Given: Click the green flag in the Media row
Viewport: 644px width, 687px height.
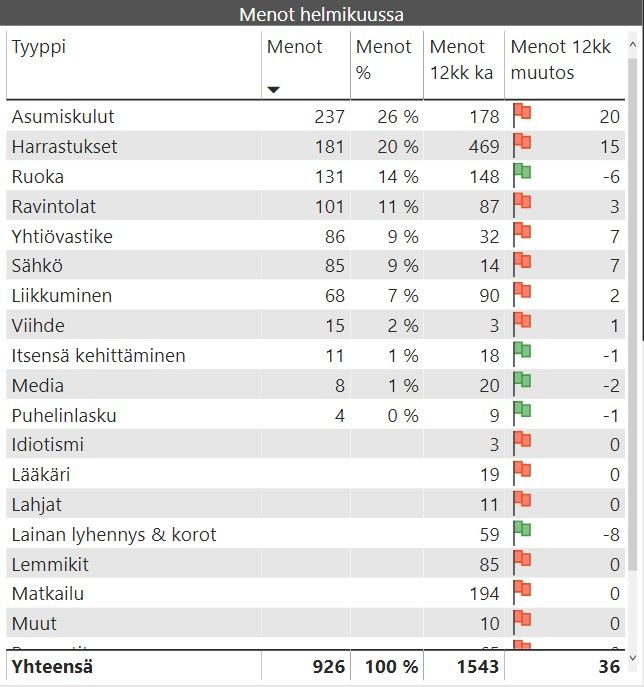Looking at the screenshot, I should [521, 385].
